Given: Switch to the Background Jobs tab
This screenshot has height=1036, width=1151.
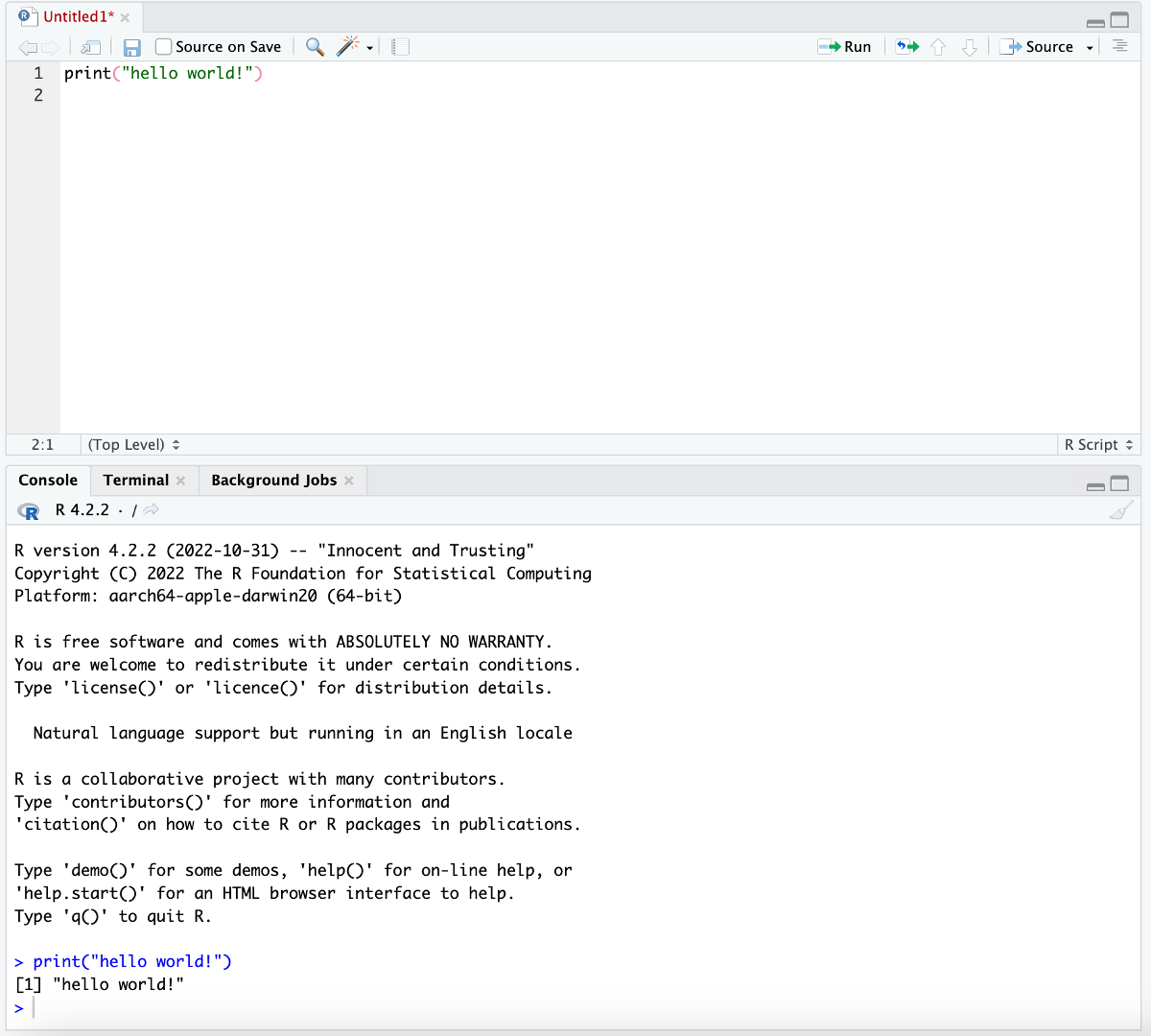Looking at the screenshot, I should (274, 480).
